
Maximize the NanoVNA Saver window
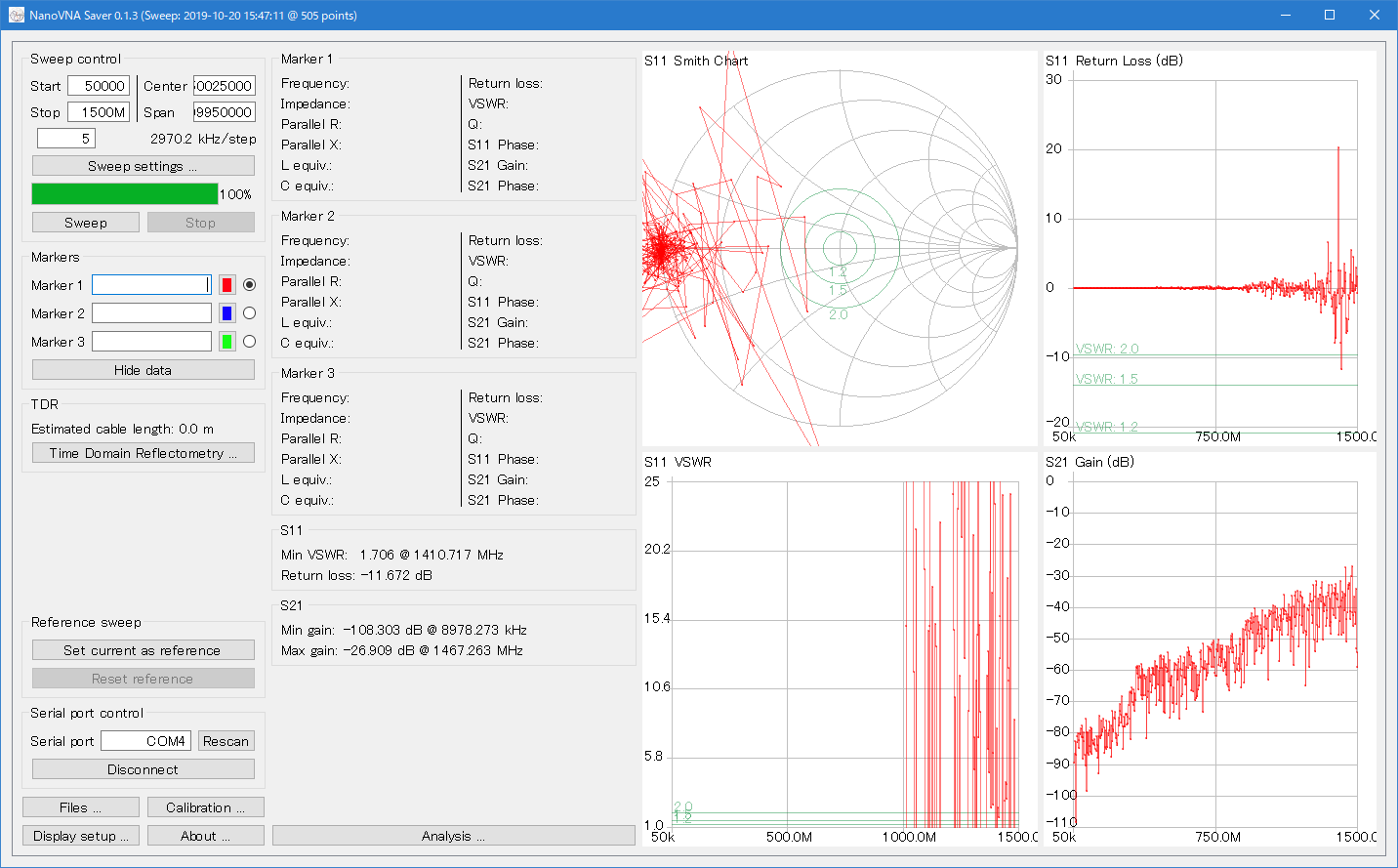tap(1330, 15)
